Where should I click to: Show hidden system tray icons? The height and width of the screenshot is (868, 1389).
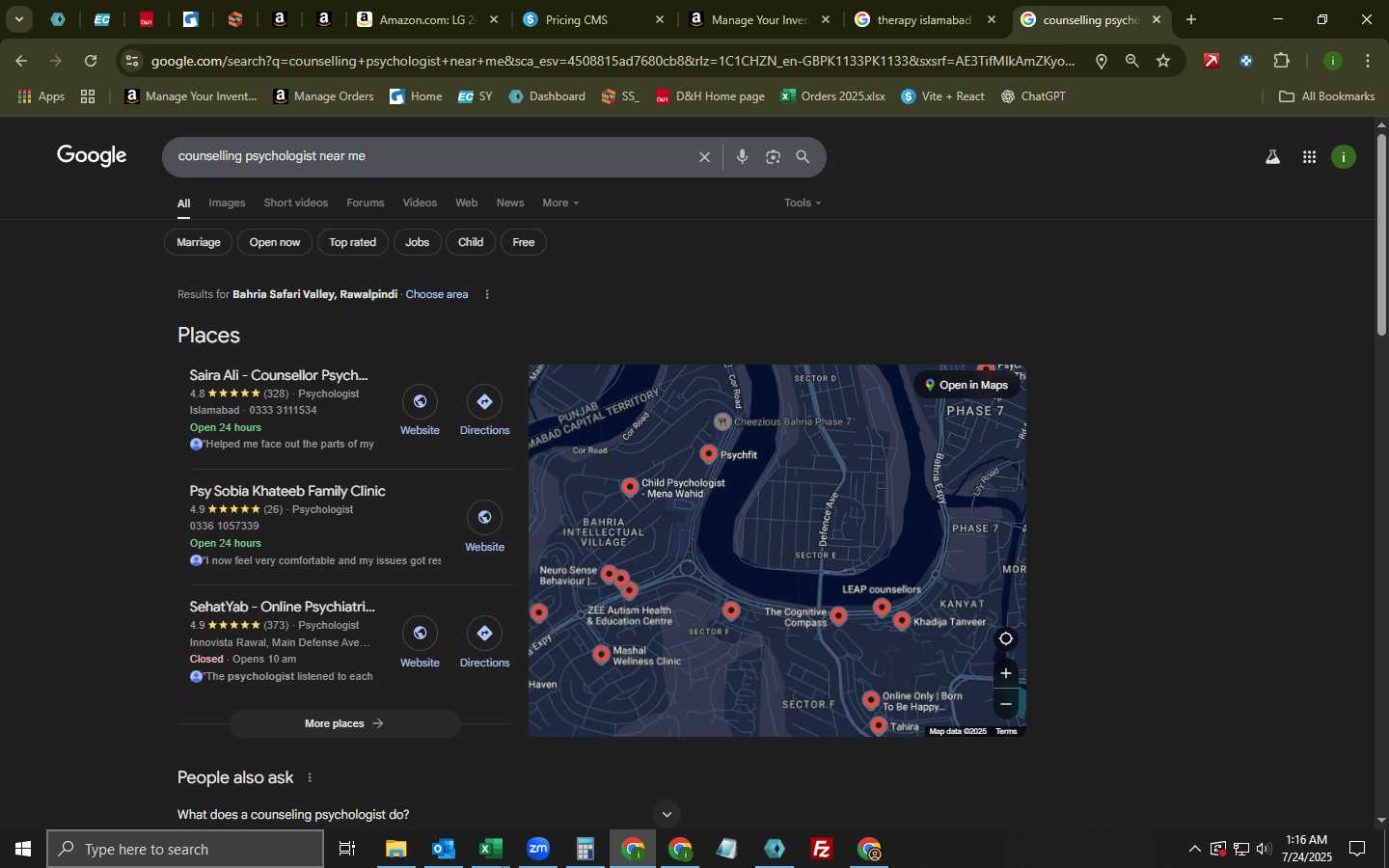[x=1194, y=849]
